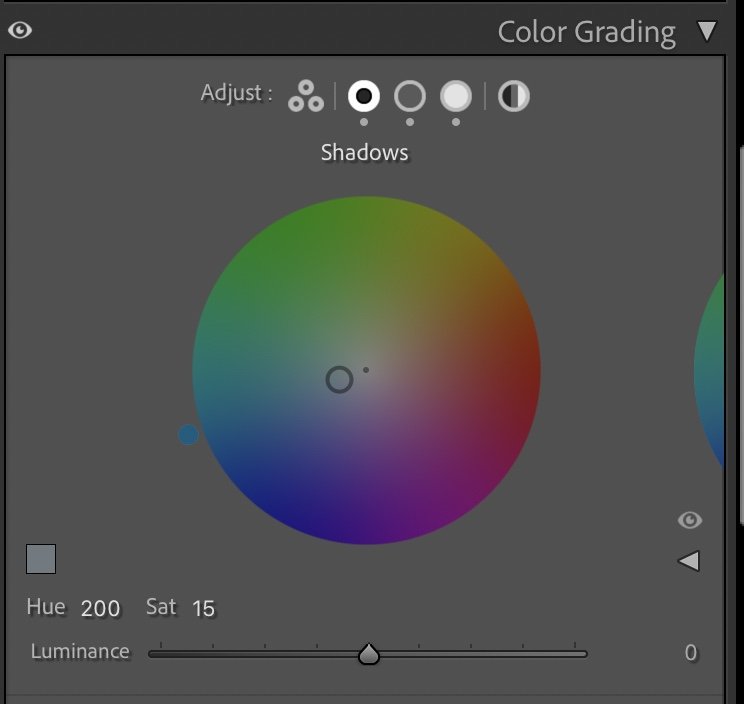Click the Luminance slider handle
744x704 pixels.
click(x=369, y=654)
